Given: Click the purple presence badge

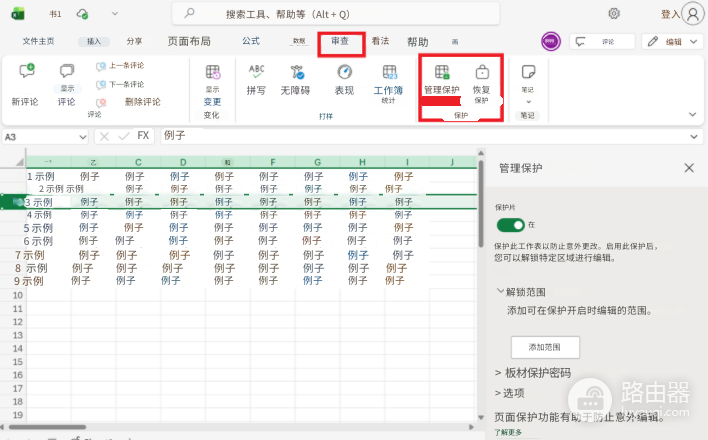Looking at the screenshot, I should [x=551, y=42].
